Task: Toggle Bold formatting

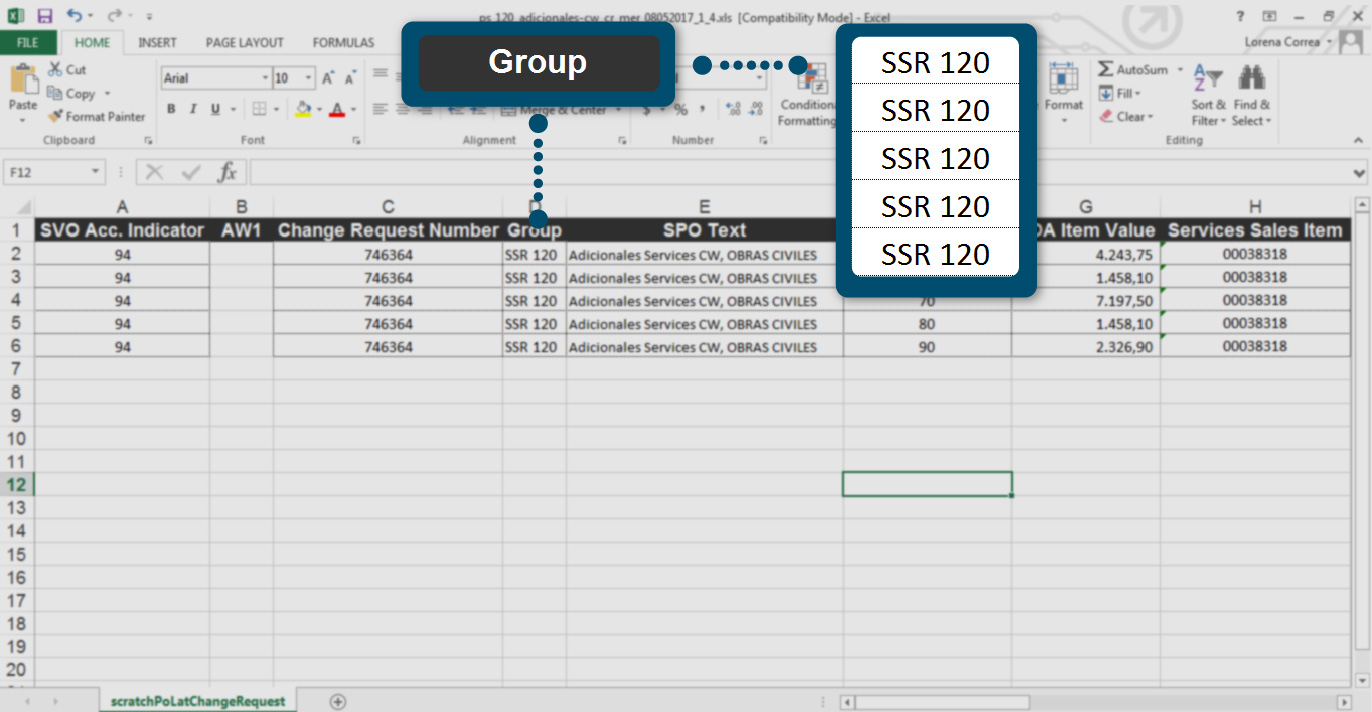Action: (x=171, y=110)
